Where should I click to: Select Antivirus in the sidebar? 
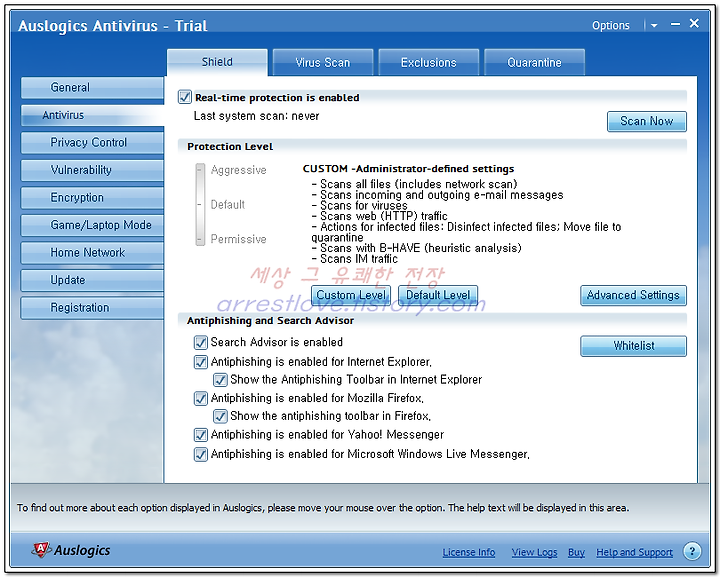point(92,115)
